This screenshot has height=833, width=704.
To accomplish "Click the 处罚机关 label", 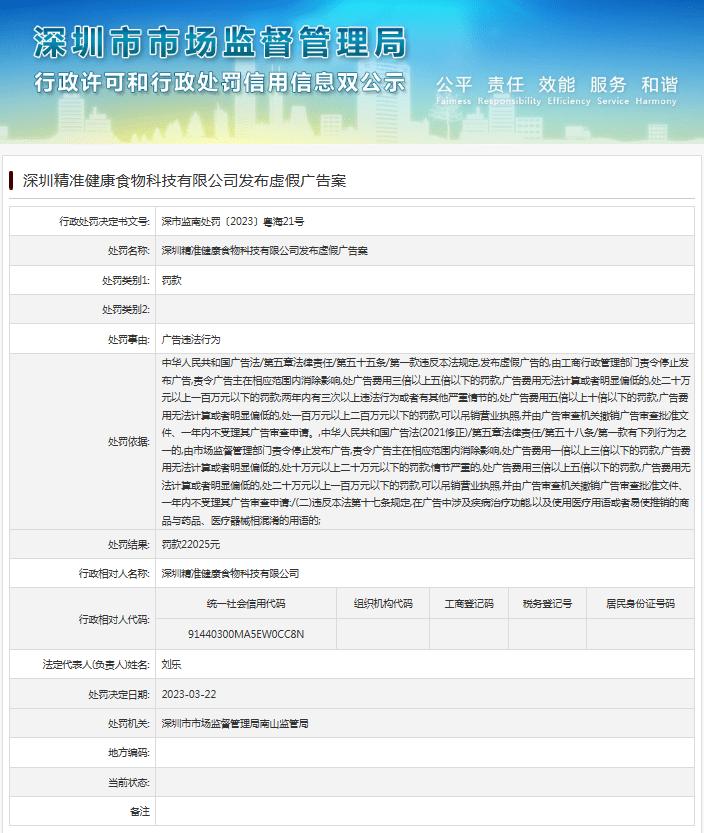I will pos(129,723).
